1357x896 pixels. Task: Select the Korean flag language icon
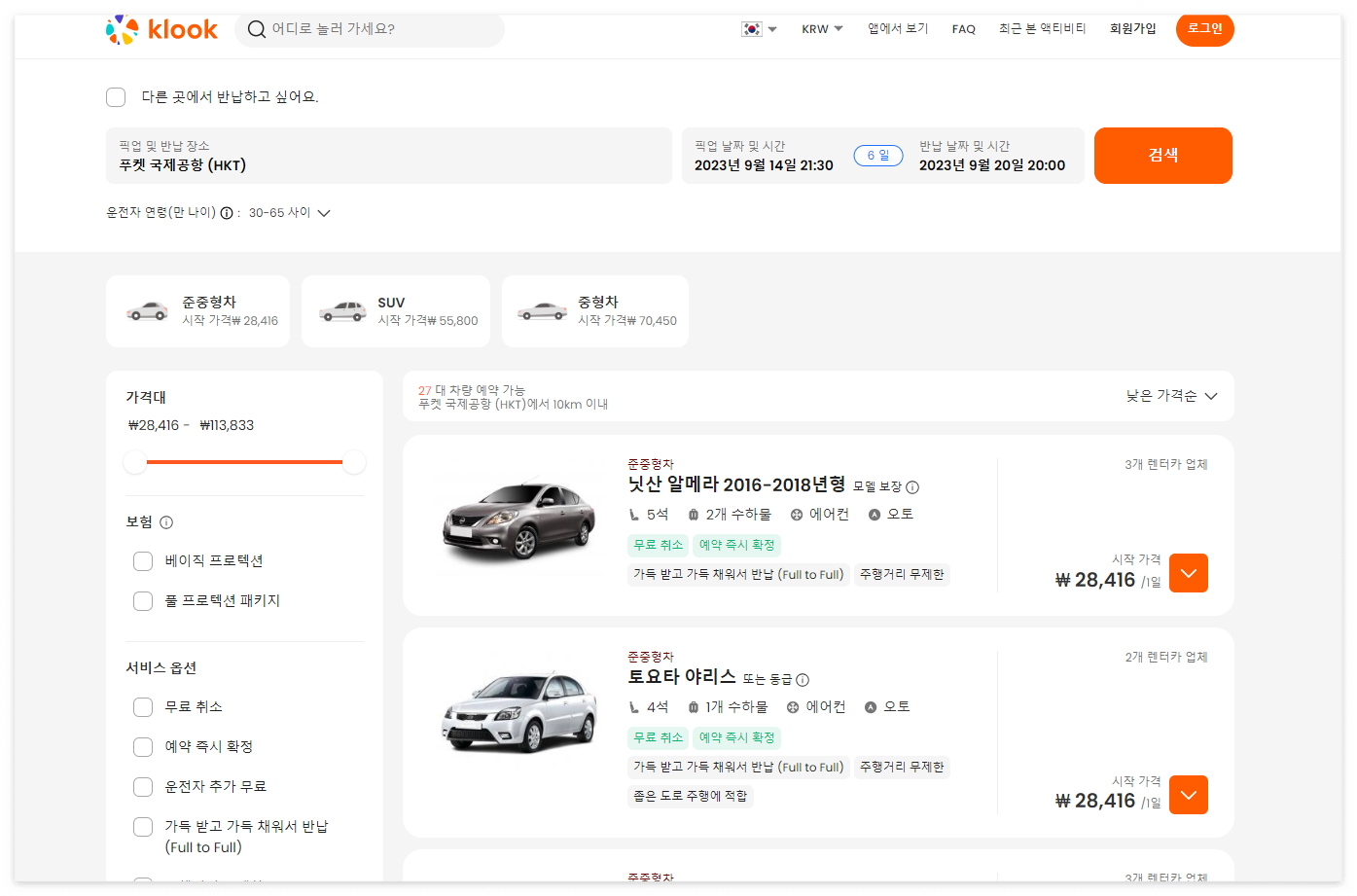(752, 29)
